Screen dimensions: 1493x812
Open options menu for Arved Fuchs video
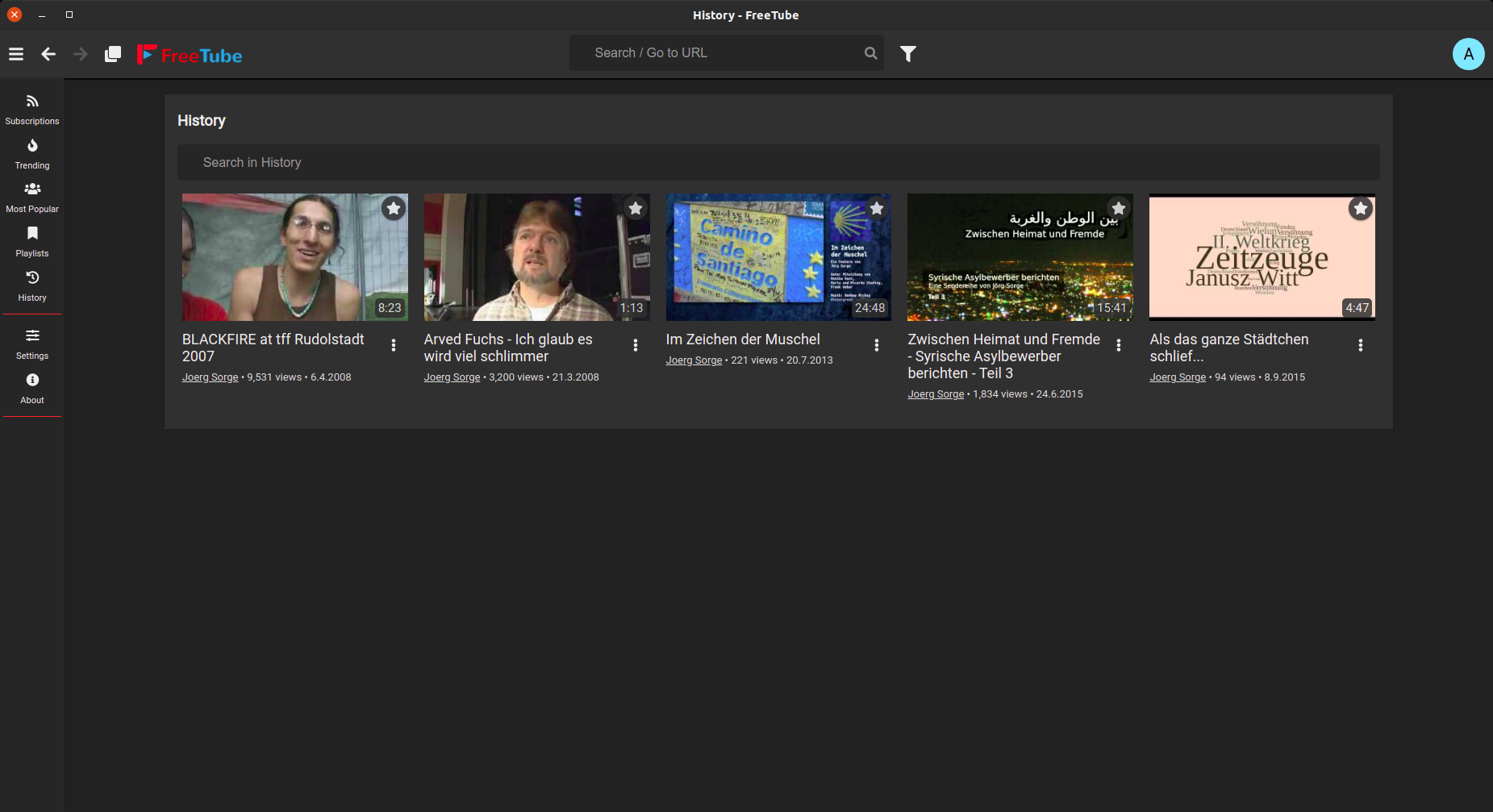pos(635,345)
